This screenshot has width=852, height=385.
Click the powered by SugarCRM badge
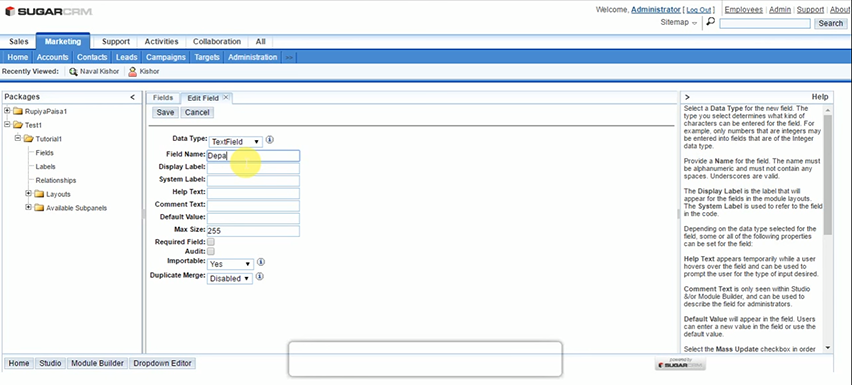point(680,364)
